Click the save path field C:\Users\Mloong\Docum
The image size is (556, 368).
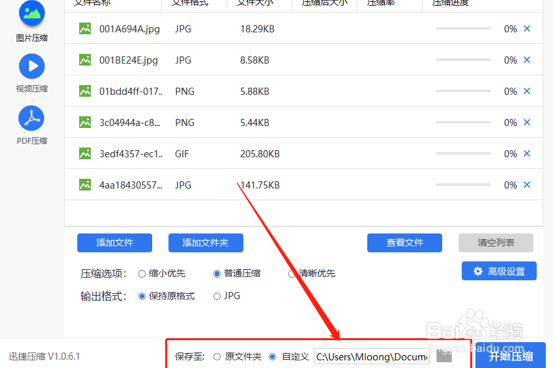(x=372, y=357)
